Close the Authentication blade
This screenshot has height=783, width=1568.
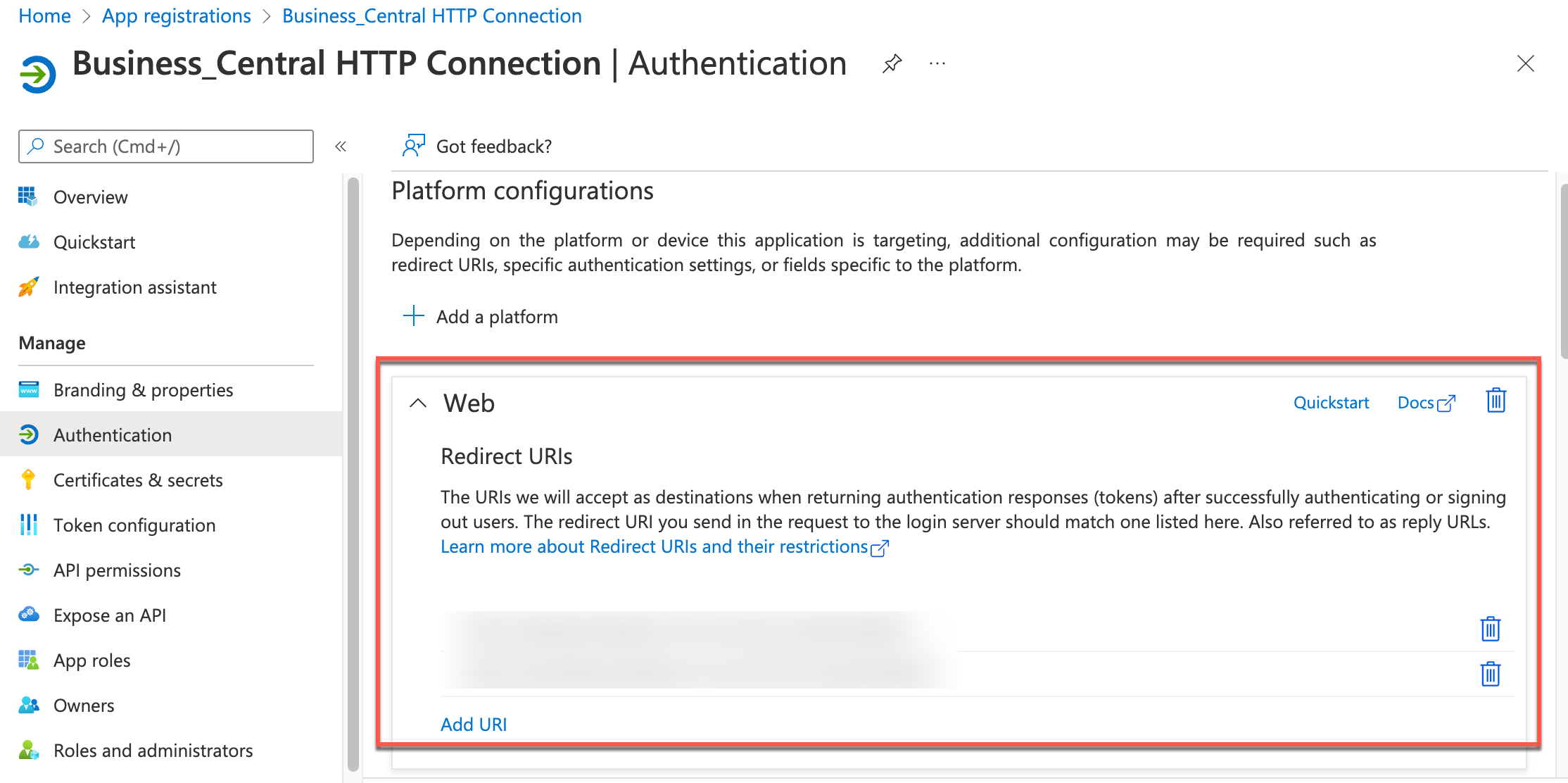coord(1525,64)
